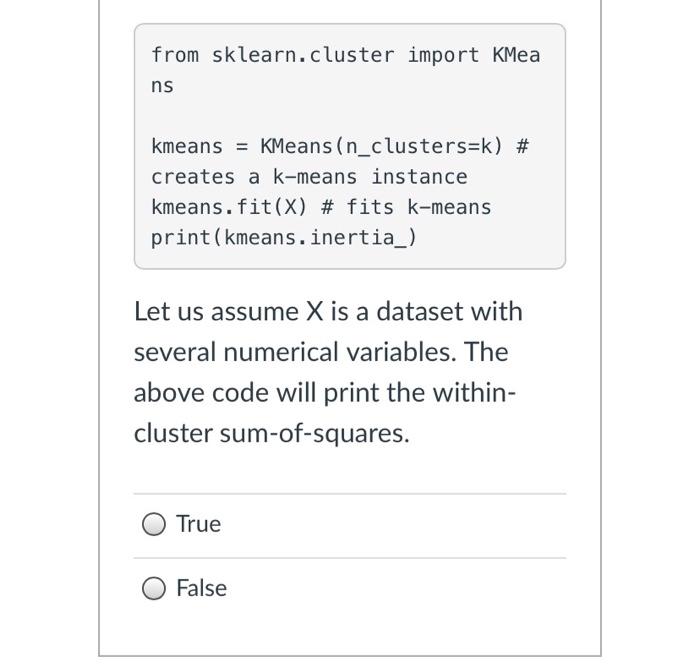700x668 pixels.
Task: Choose the "False" answer label text
Action: pos(202,588)
